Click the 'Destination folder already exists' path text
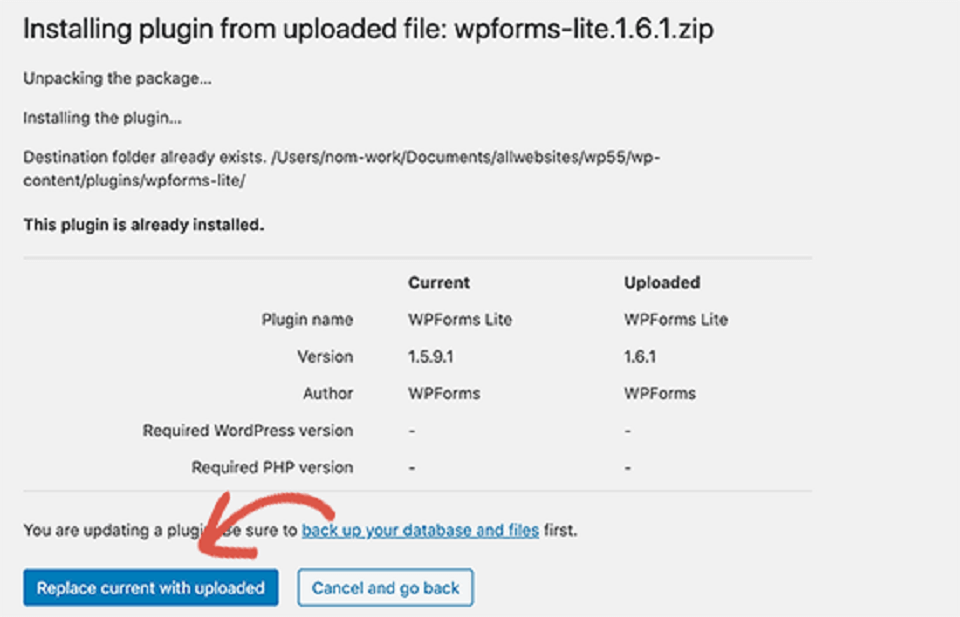960x617 pixels. click(x=342, y=169)
